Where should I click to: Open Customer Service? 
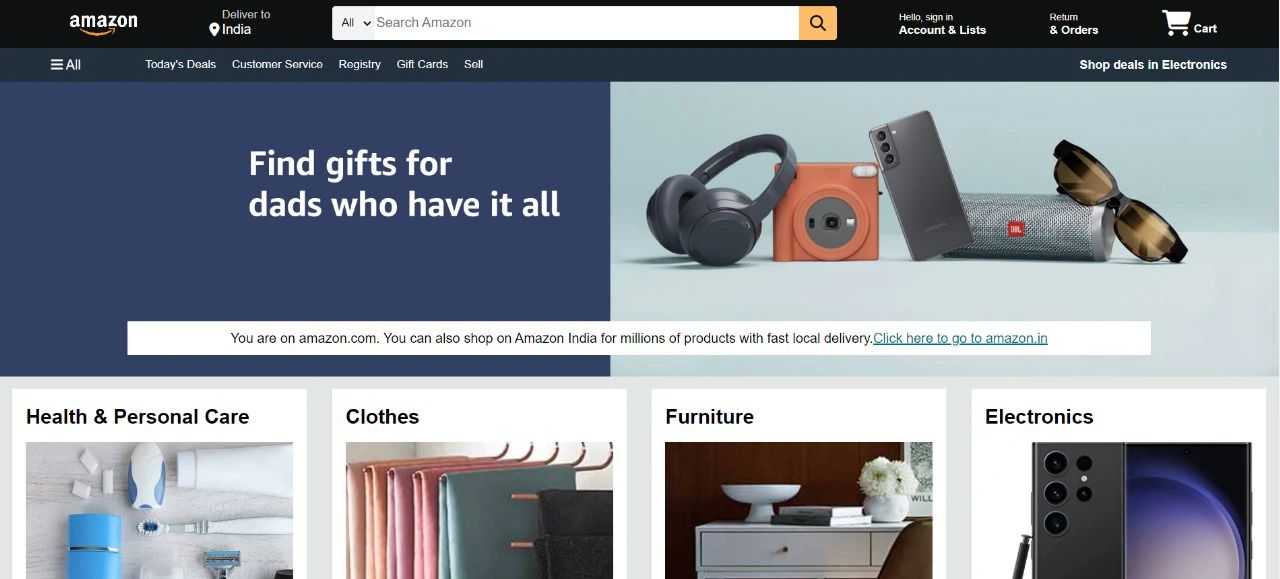tap(277, 64)
